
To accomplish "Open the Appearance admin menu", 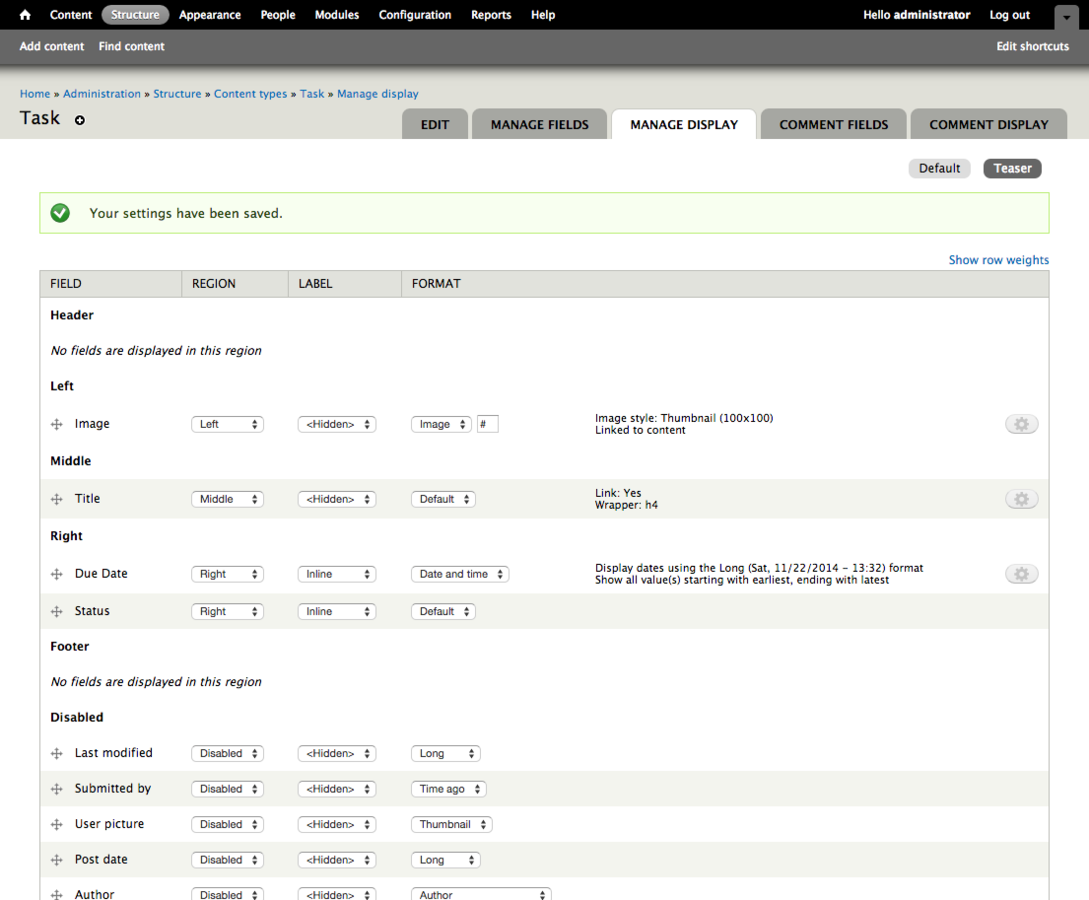I will 210,15.
